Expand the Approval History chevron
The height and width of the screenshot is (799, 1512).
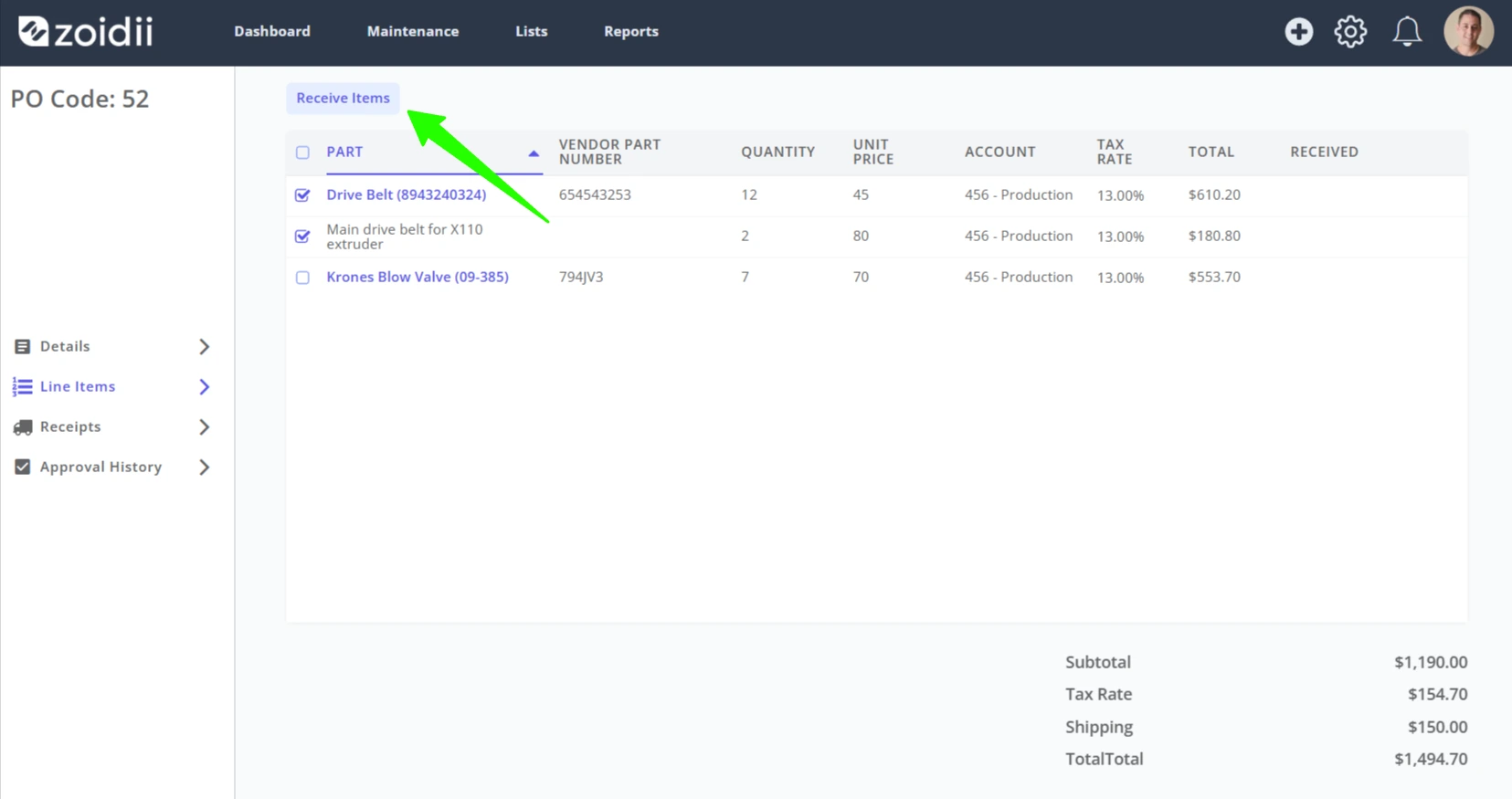tap(205, 468)
